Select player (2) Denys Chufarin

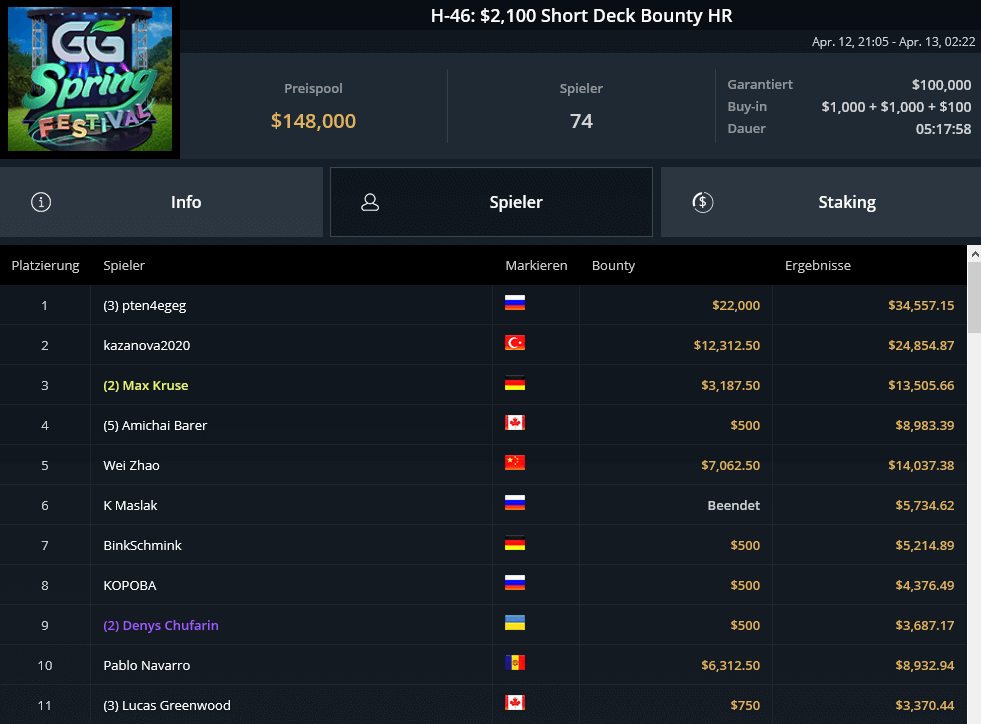(x=161, y=626)
